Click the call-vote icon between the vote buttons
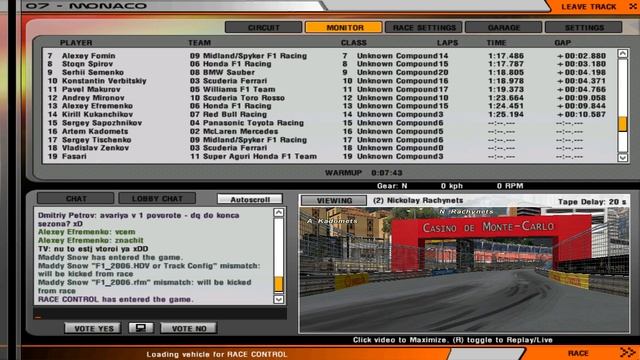This screenshot has height=360, width=640. pos(141,328)
